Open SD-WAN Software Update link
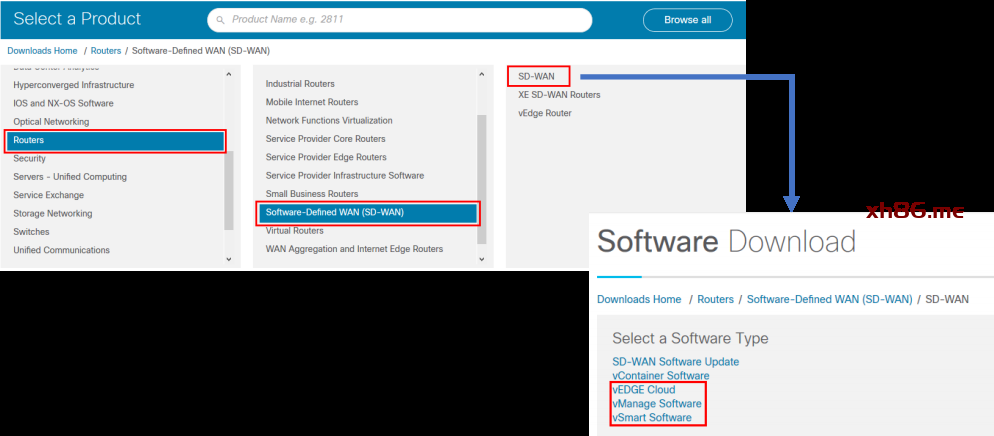 [676, 362]
